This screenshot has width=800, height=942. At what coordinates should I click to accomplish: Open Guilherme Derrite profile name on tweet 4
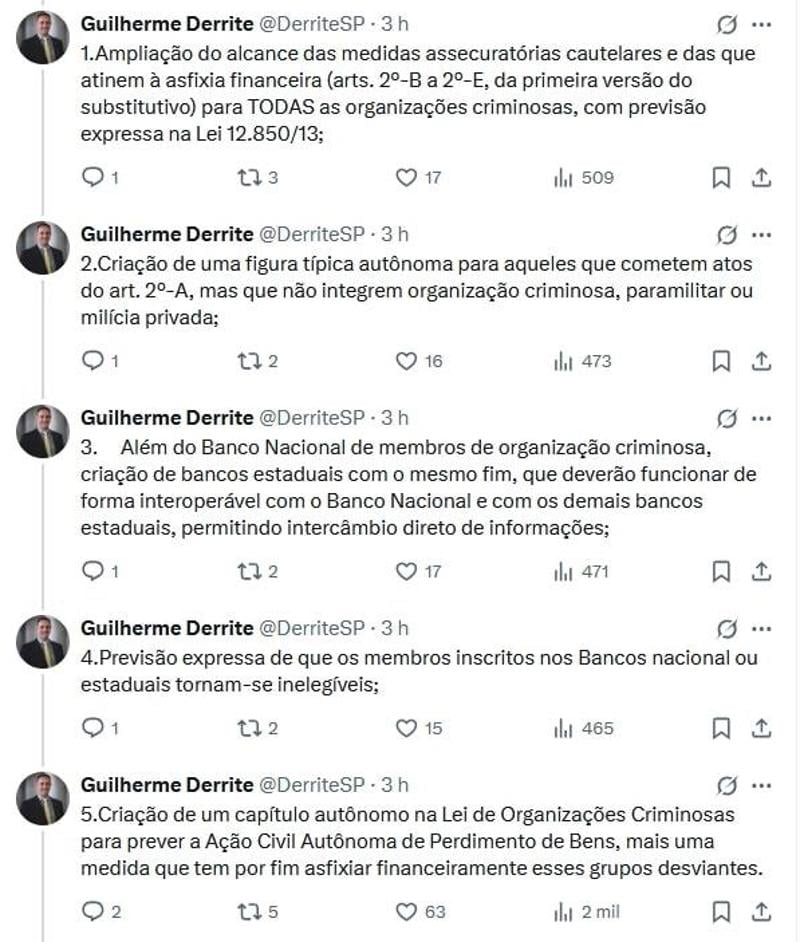(x=166, y=628)
